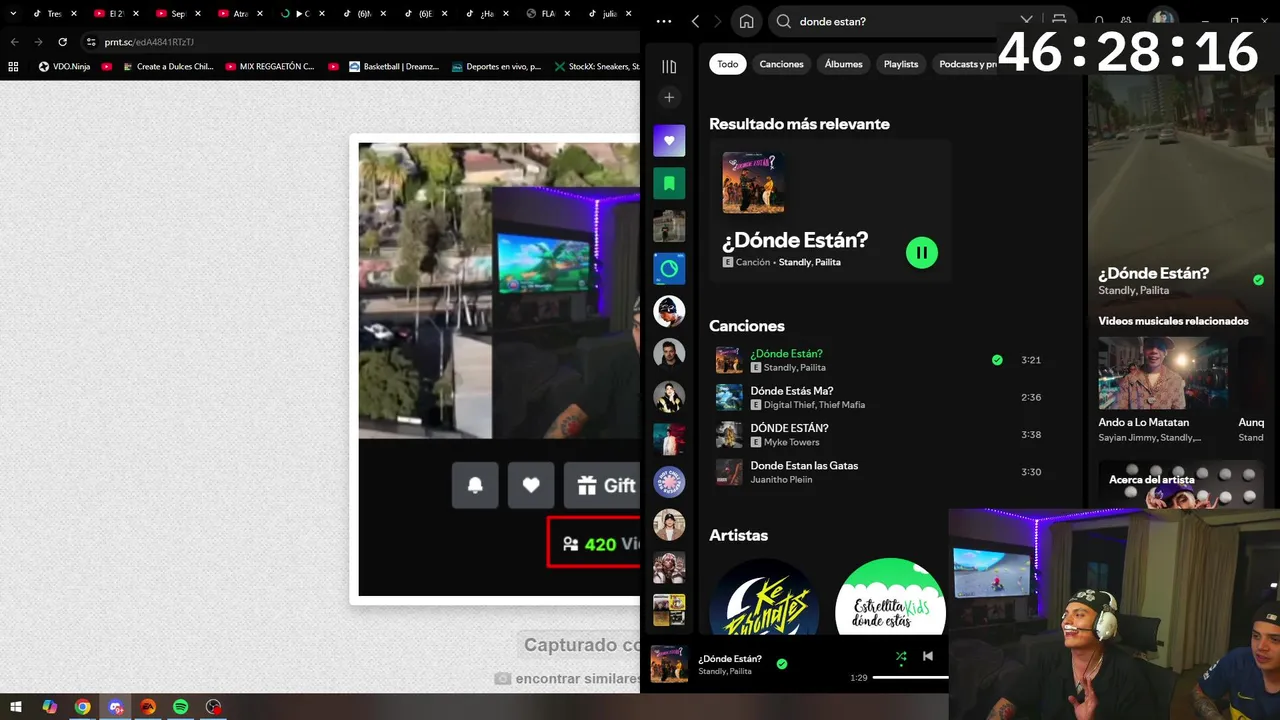
Task: Filter results by Playlists
Action: [901, 64]
